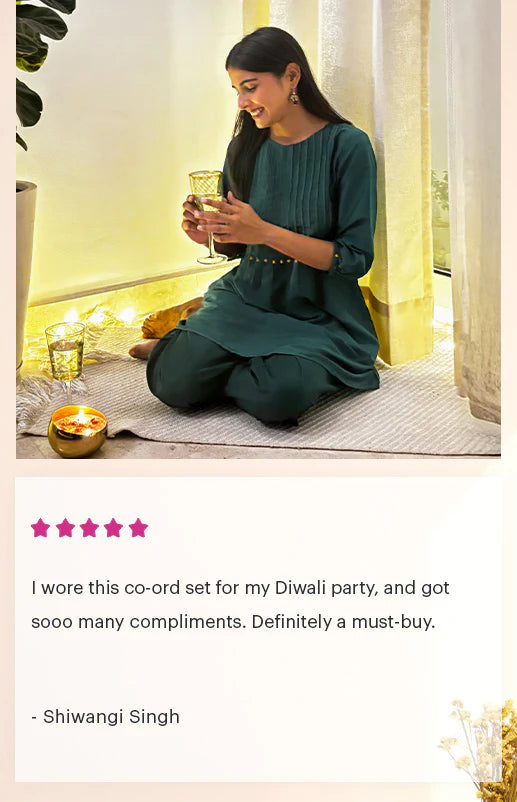
Task: Click the fourth pink rating star
Action: tap(114, 528)
